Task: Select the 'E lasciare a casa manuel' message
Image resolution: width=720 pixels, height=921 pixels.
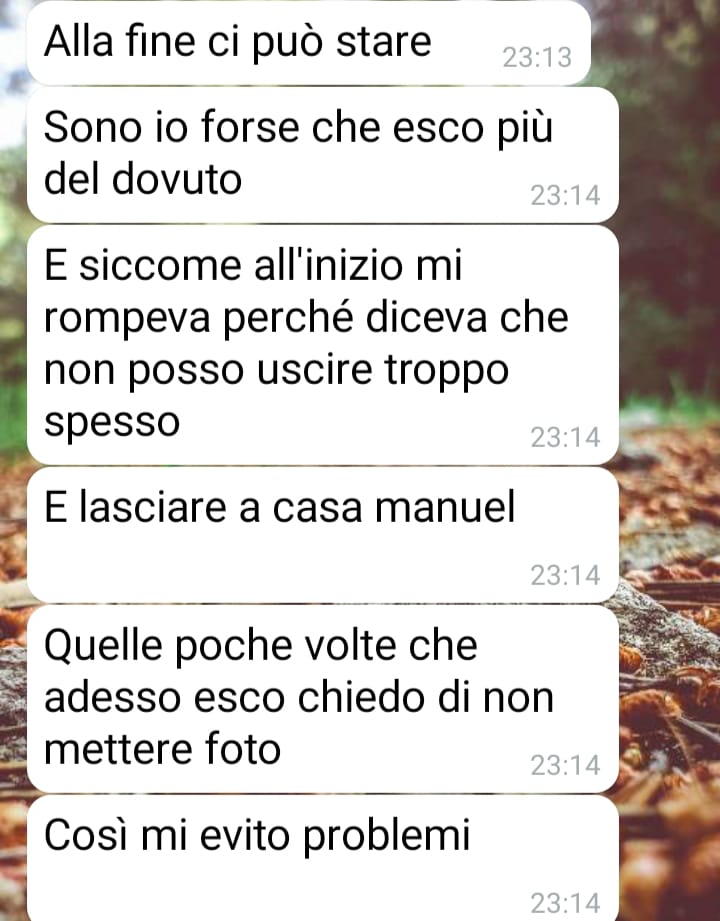Action: (x=322, y=536)
